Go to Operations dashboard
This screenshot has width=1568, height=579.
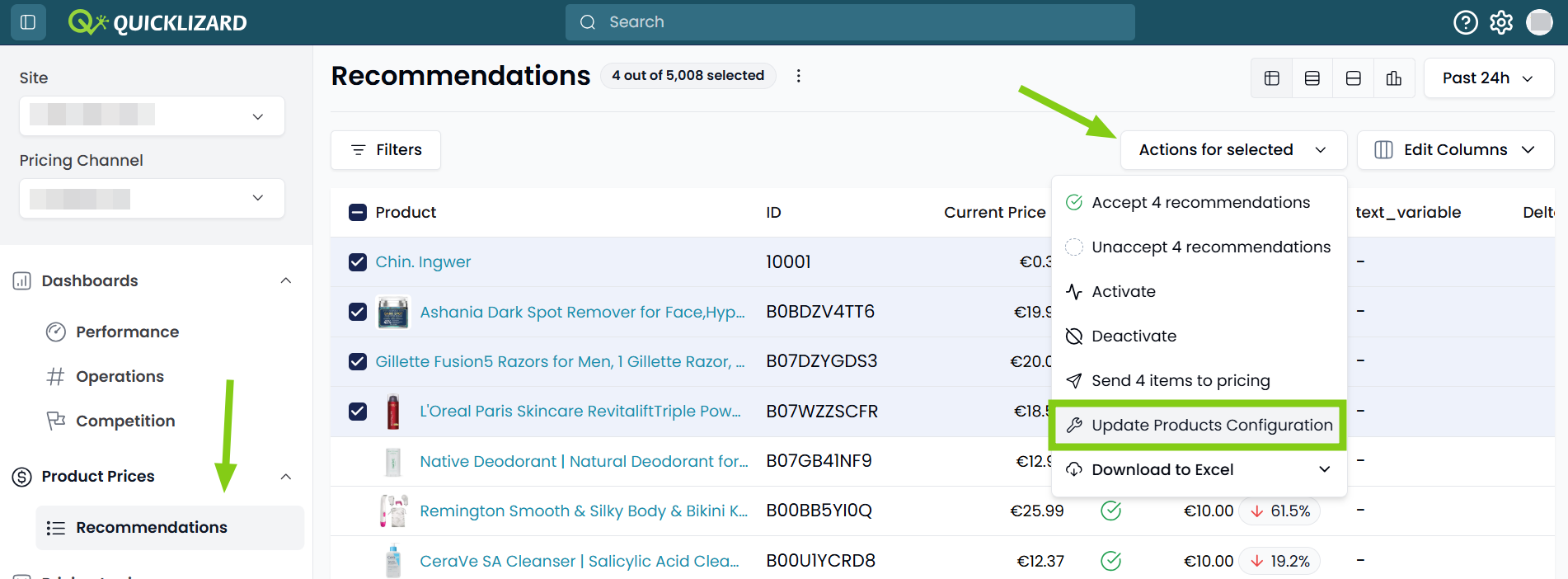pyautogui.click(x=120, y=377)
